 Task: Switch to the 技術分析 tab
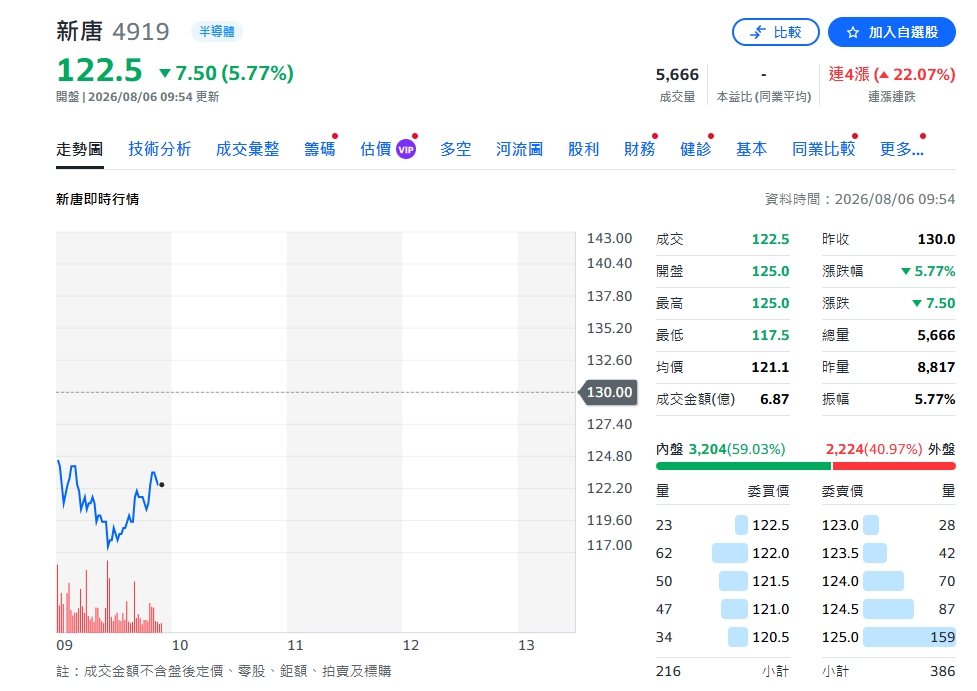[x=160, y=150]
